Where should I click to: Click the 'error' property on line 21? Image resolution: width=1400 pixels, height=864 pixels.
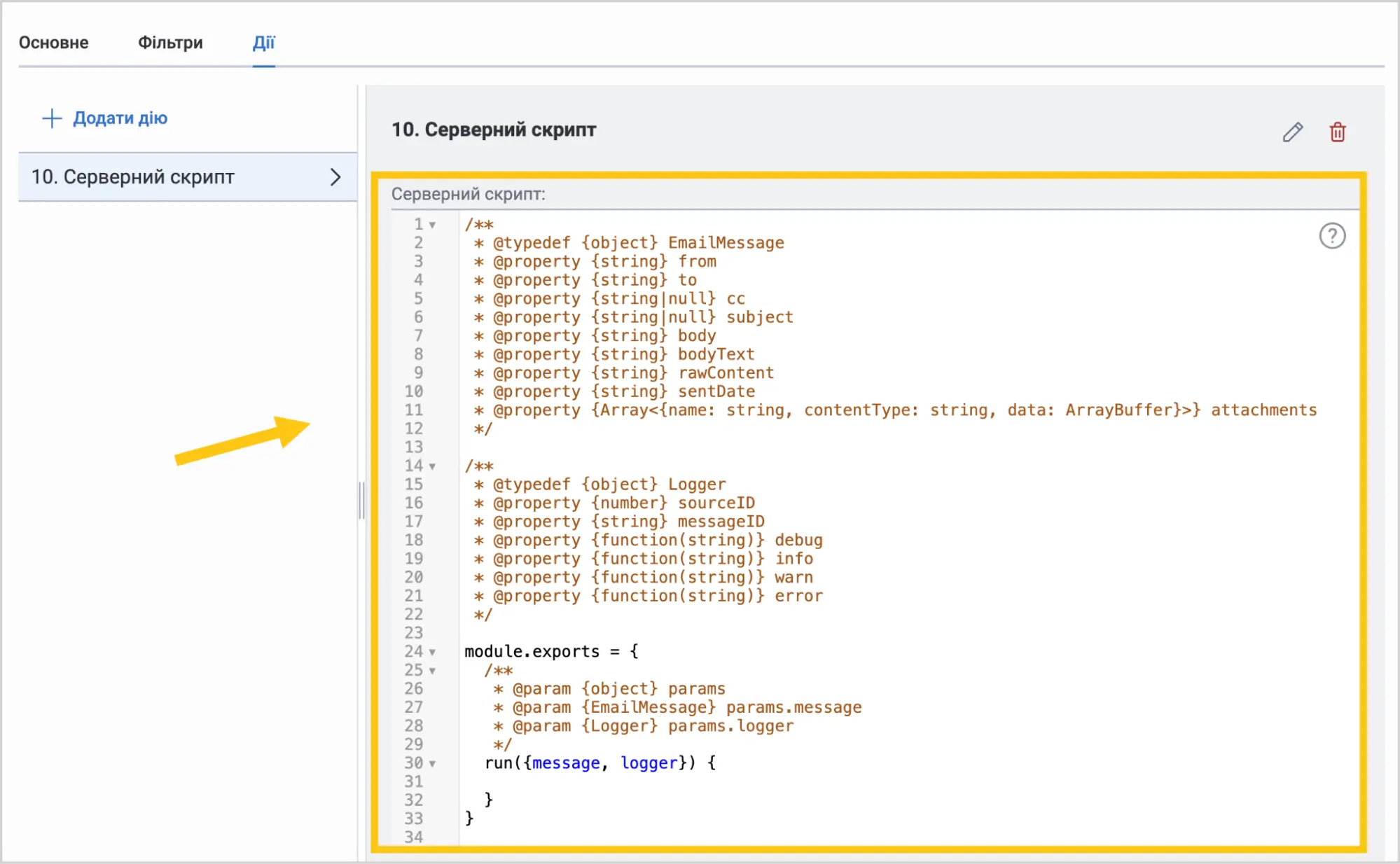pos(798,596)
